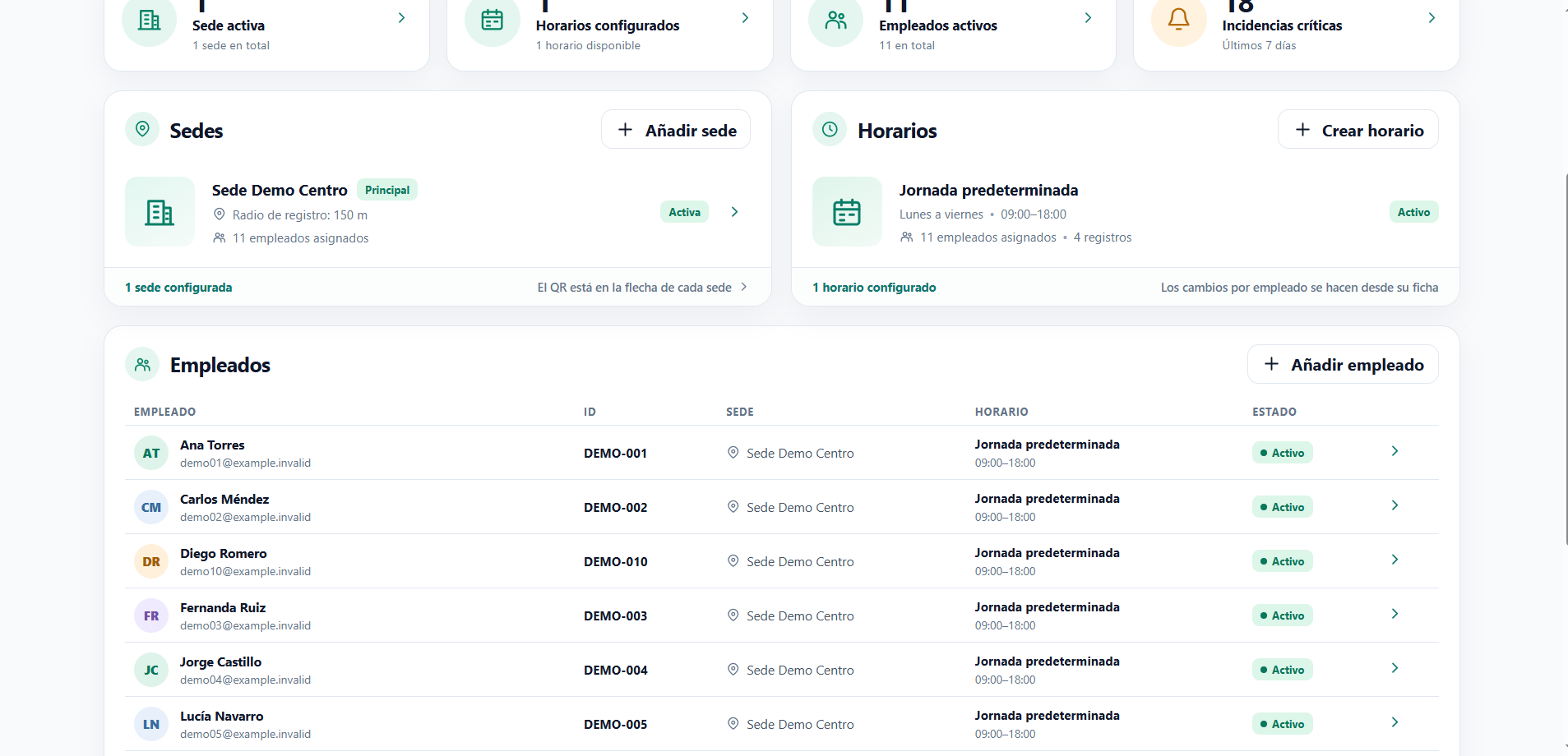Click the location pin icon beside Sedes heading

(x=142, y=129)
